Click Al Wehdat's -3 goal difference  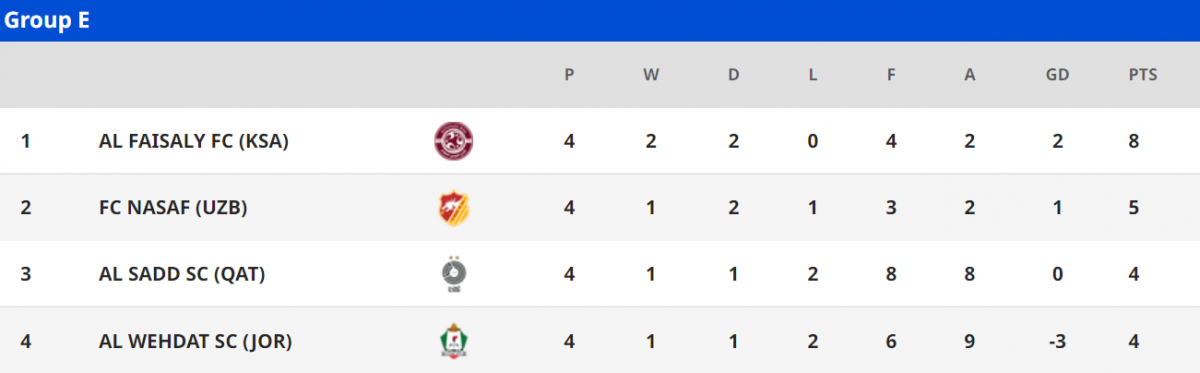coord(1056,341)
